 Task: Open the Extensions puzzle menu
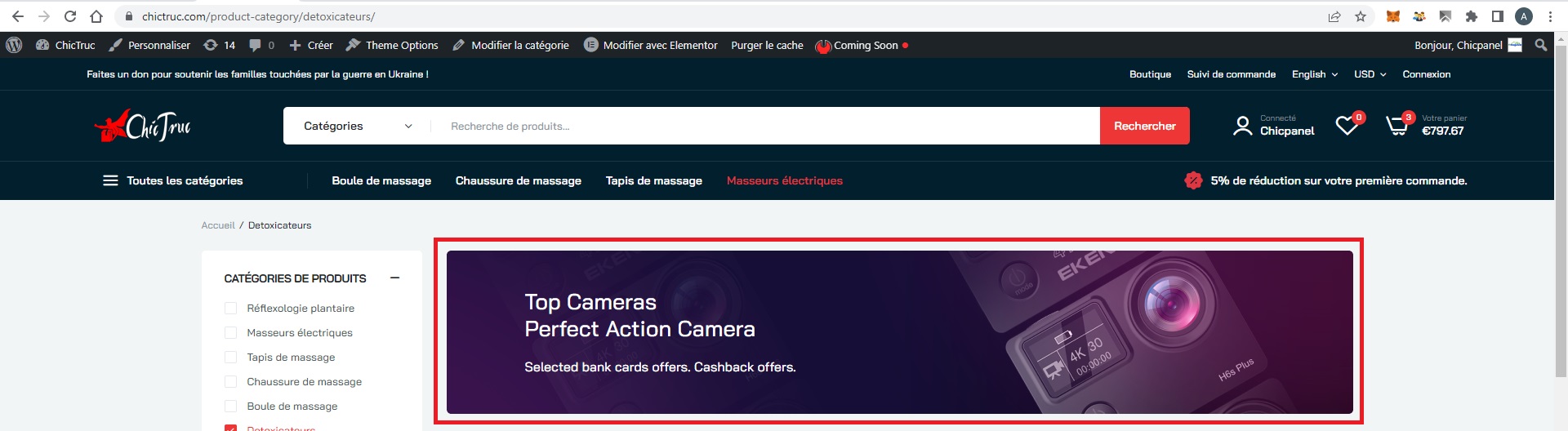[1472, 16]
